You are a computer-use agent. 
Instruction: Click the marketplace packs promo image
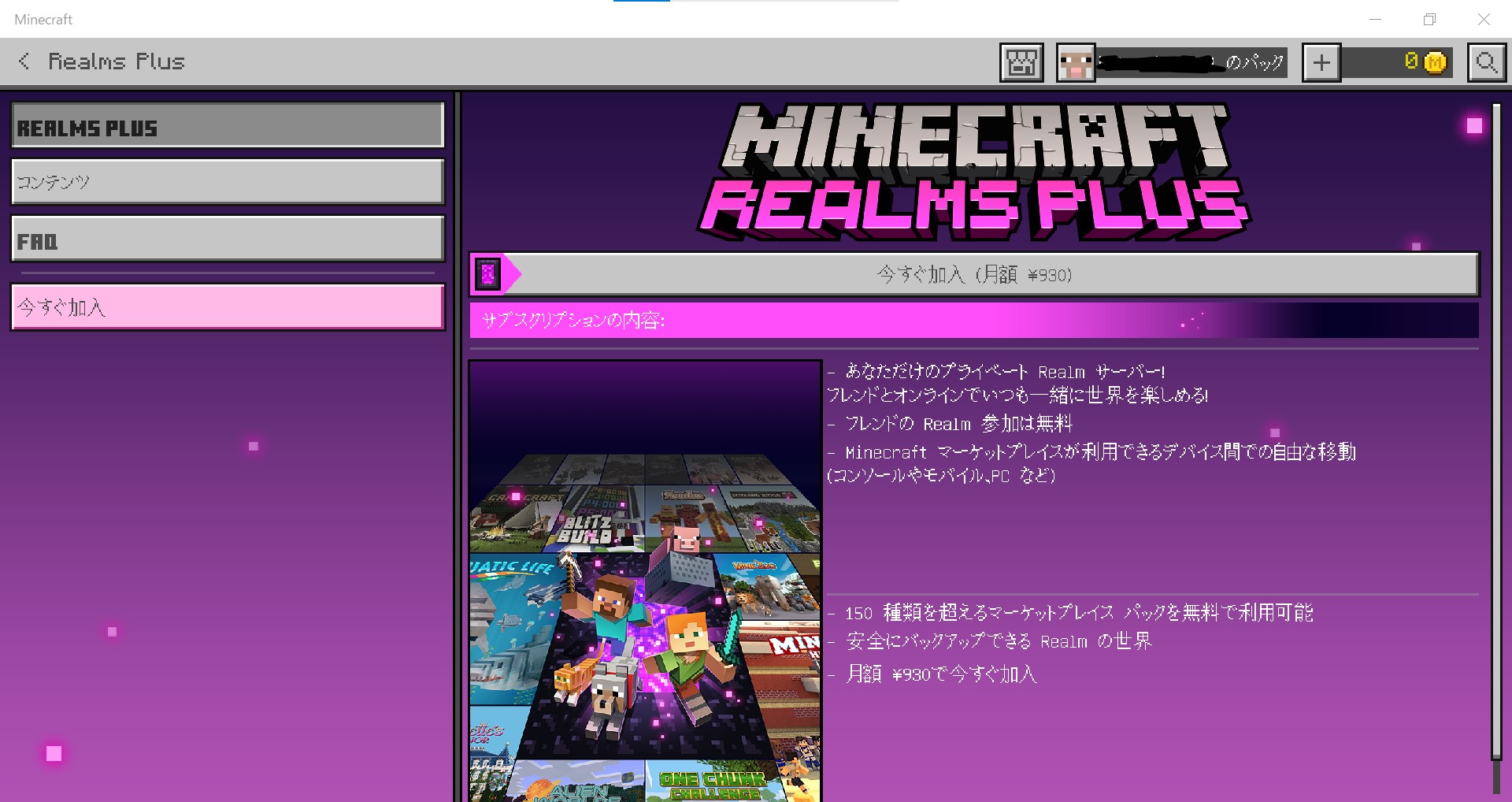point(645,581)
